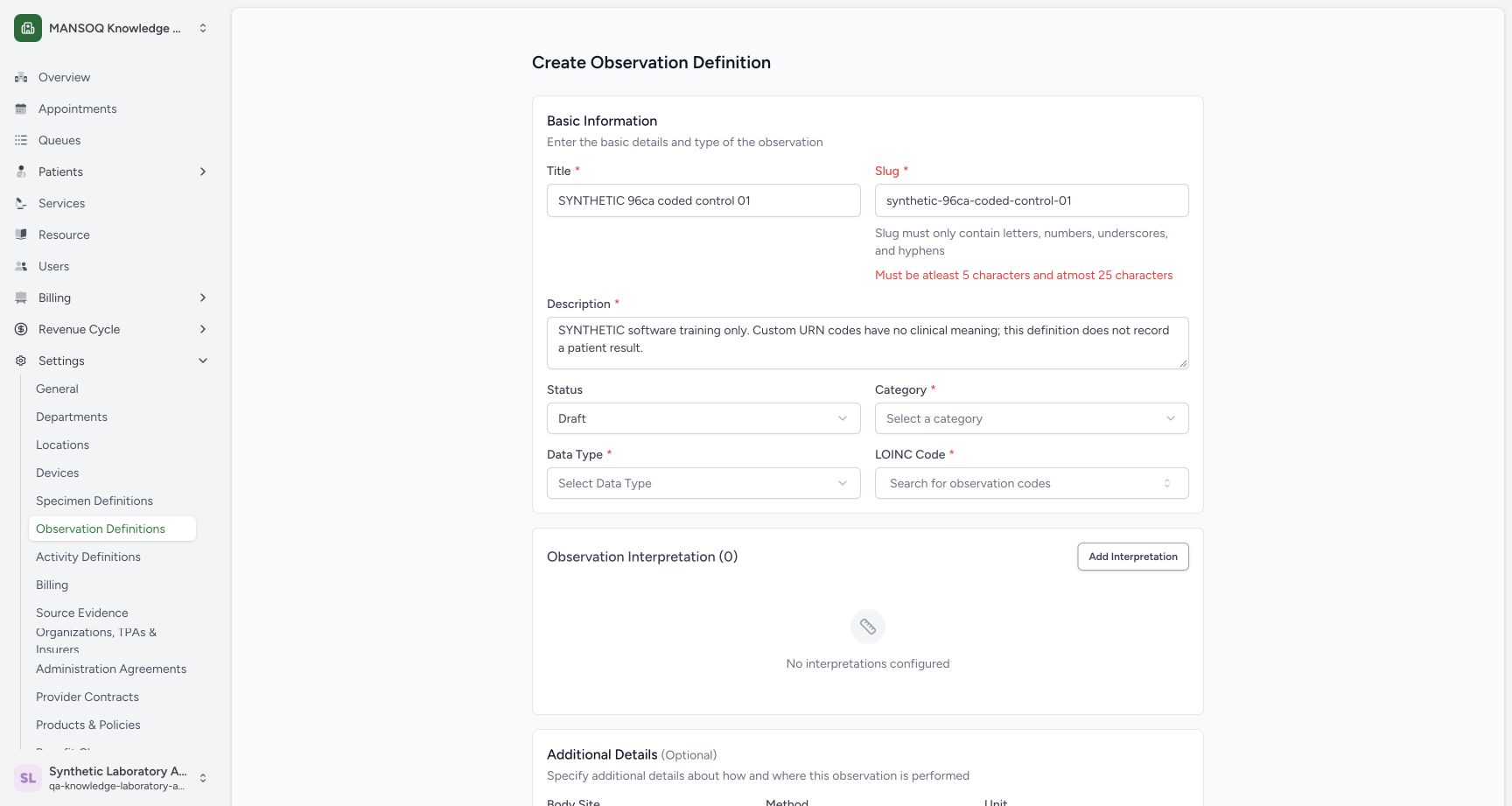Open Locations settings page
This screenshot has width=1512, height=806.
[x=112, y=445]
